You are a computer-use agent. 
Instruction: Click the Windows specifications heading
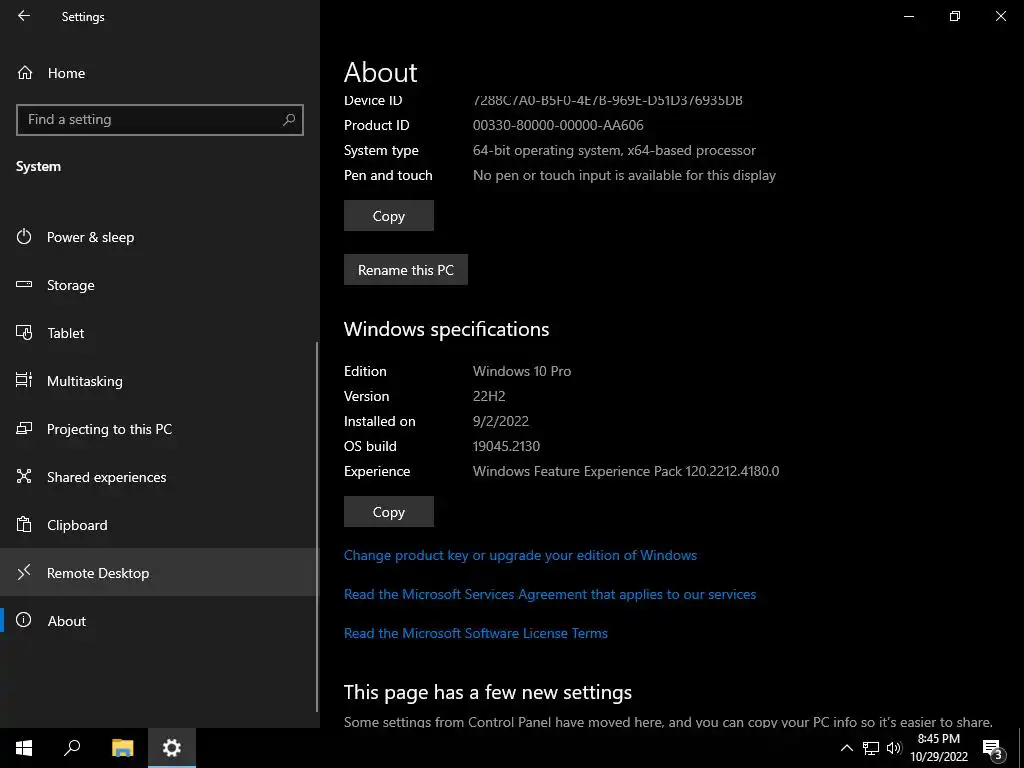click(x=447, y=329)
